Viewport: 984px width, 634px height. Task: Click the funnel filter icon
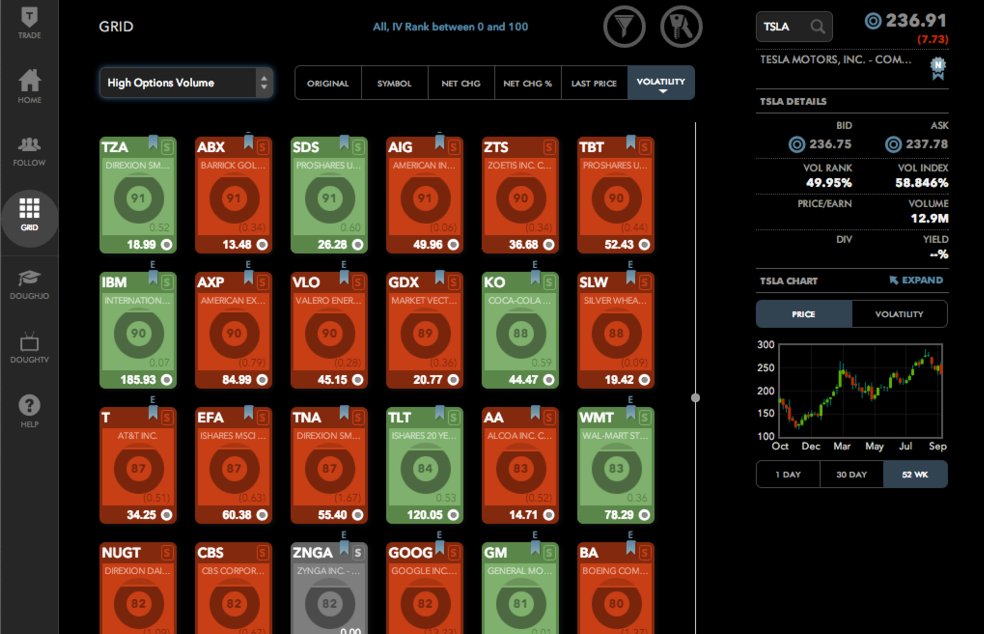click(624, 26)
